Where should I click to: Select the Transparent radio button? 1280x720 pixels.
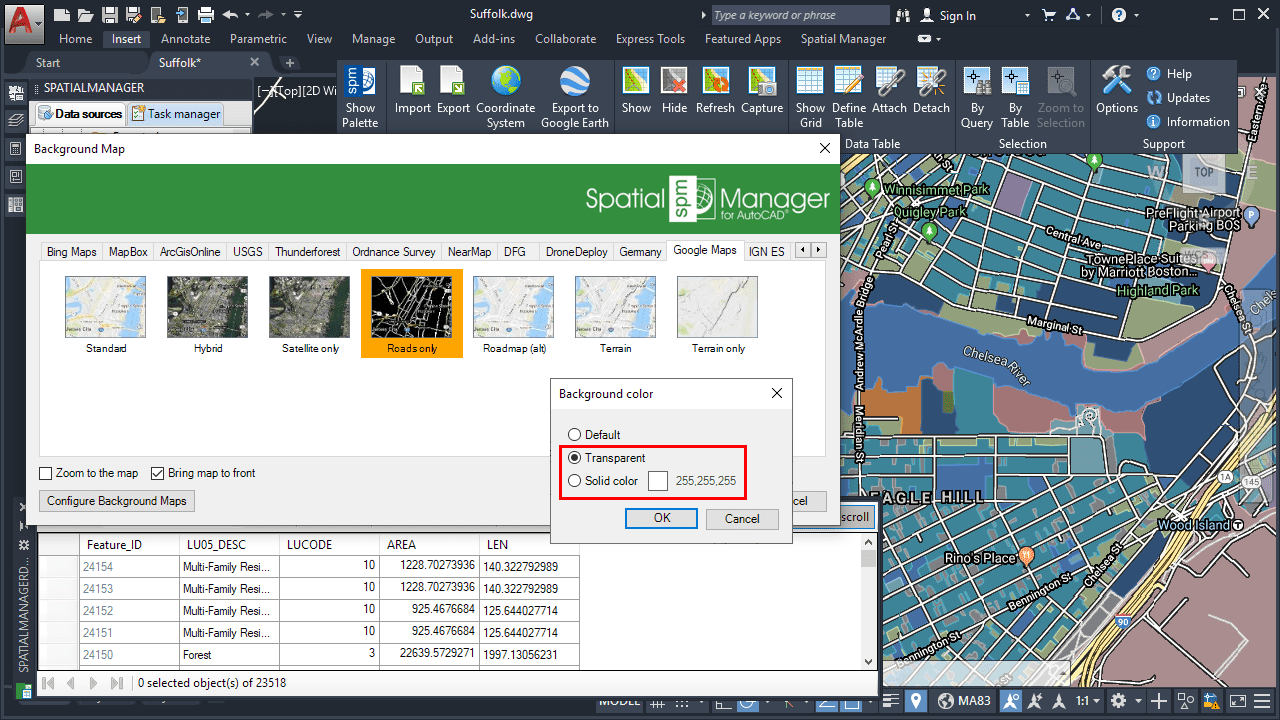574,458
